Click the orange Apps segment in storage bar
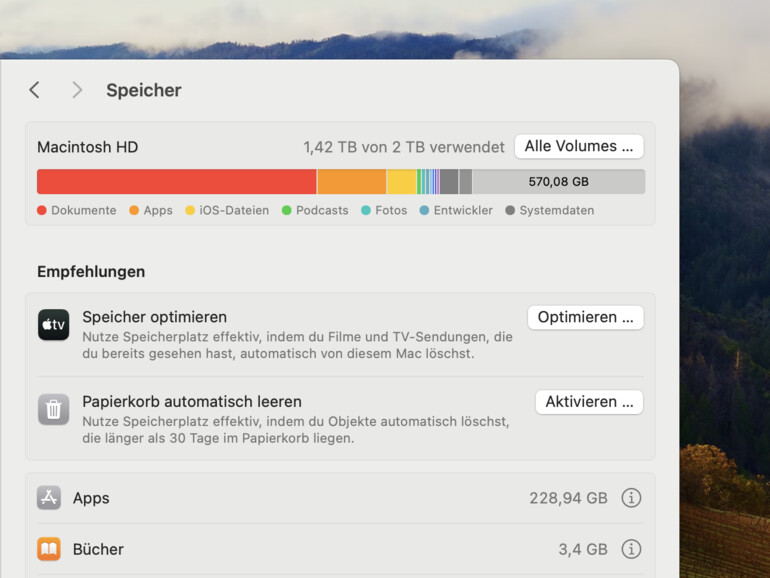 click(352, 182)
